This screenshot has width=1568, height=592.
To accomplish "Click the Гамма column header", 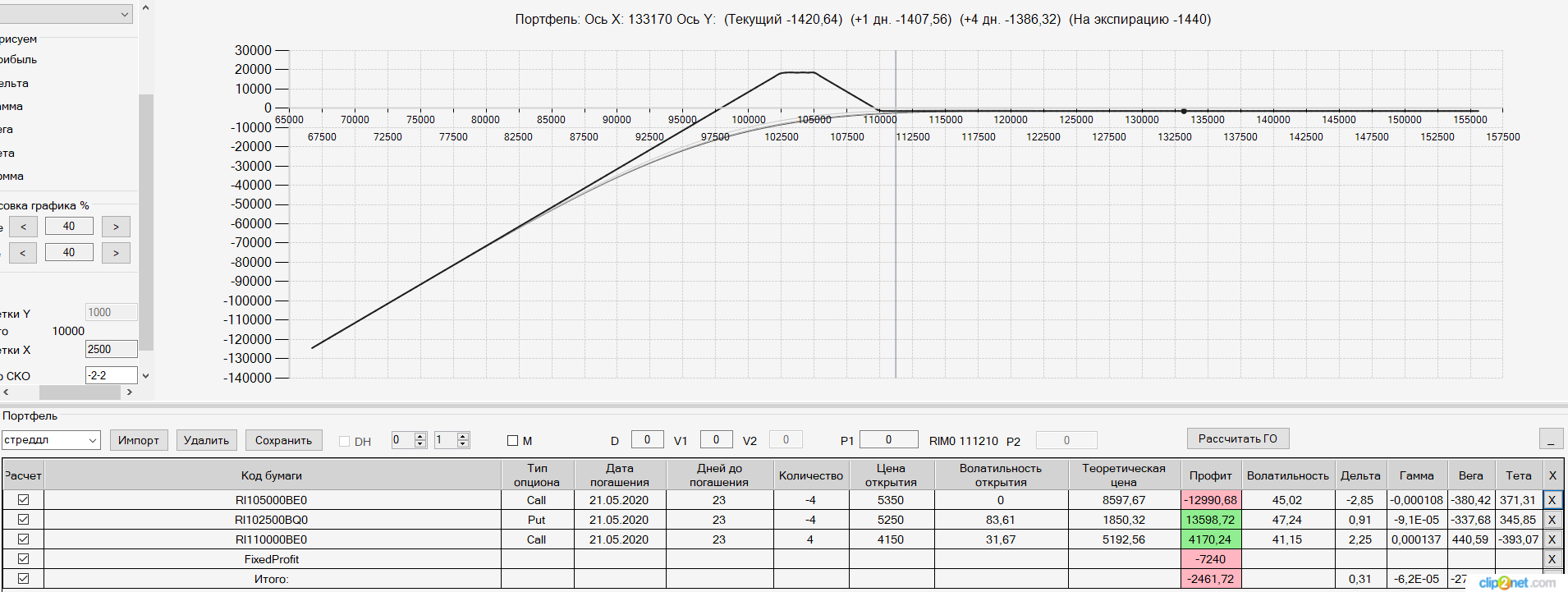I will [x=1417, y=475].
